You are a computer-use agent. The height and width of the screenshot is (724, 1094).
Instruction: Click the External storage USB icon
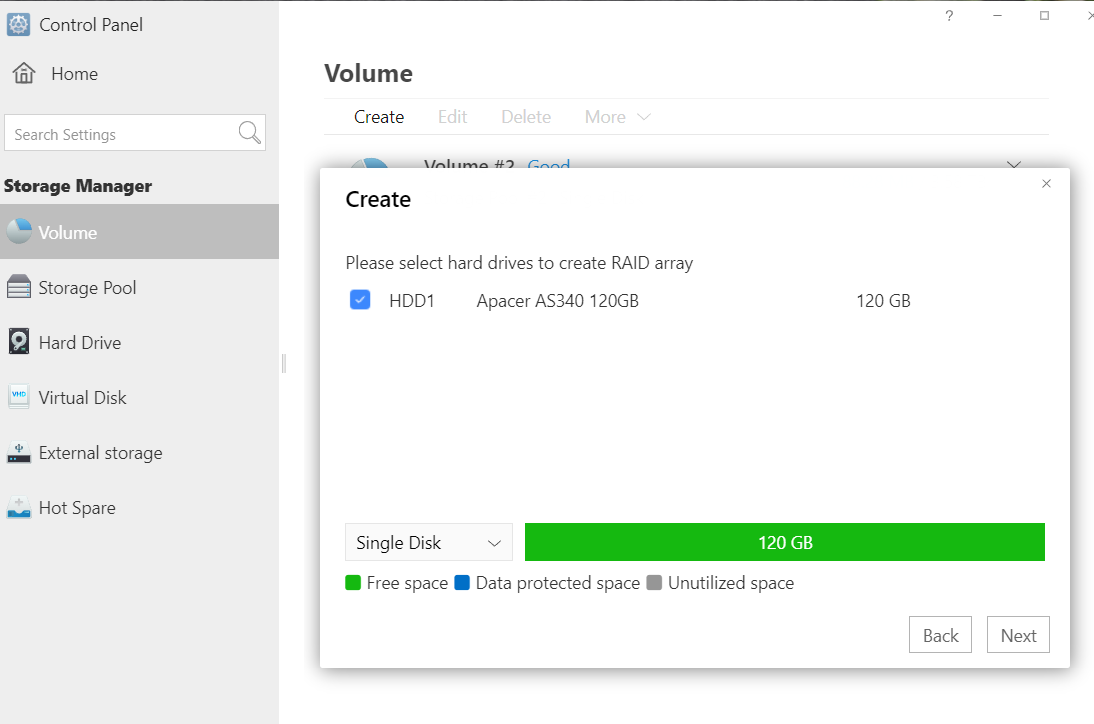(x=19, y=452)
